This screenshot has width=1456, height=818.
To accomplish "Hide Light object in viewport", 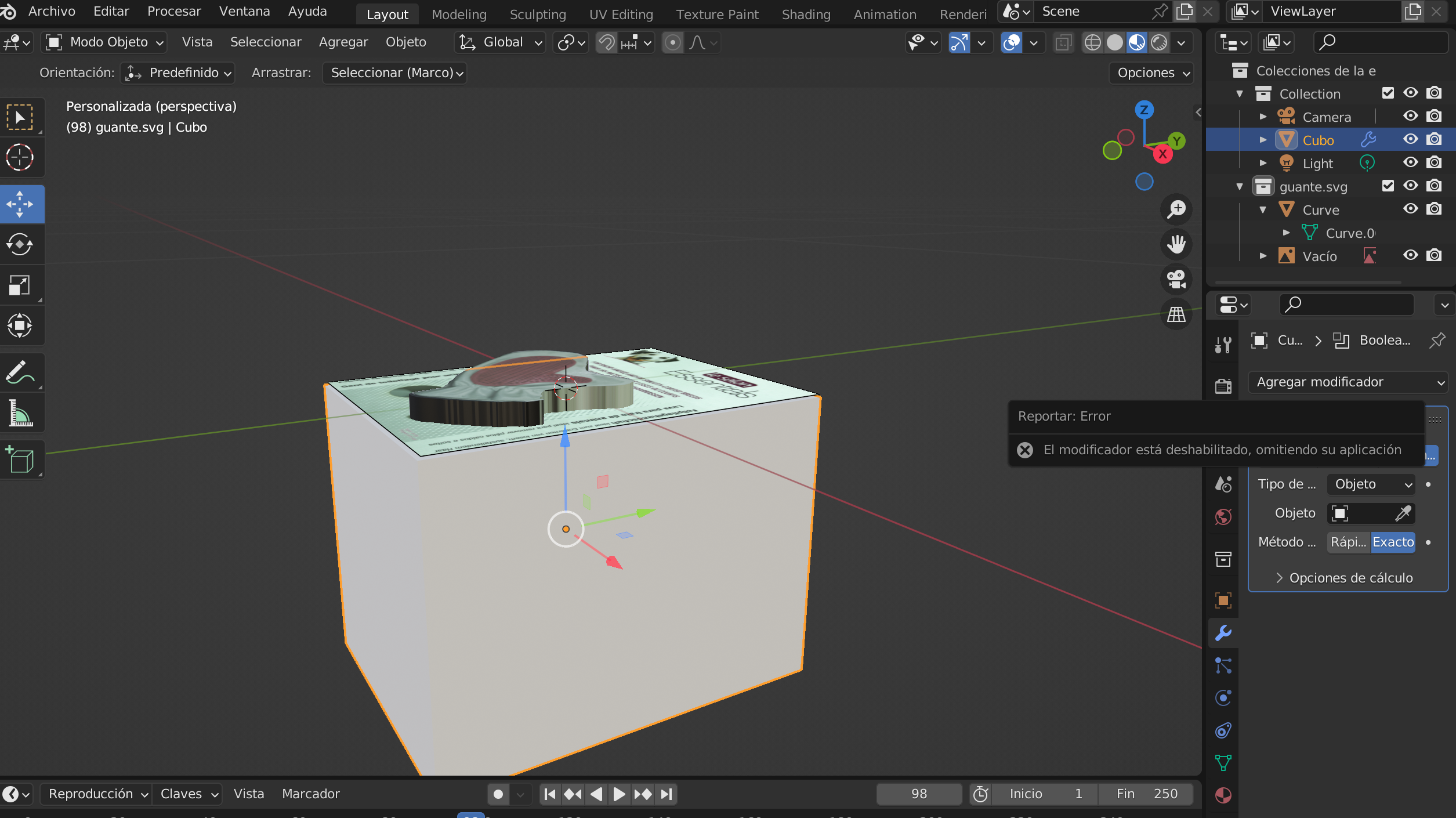I will (x=1411, y=162).
